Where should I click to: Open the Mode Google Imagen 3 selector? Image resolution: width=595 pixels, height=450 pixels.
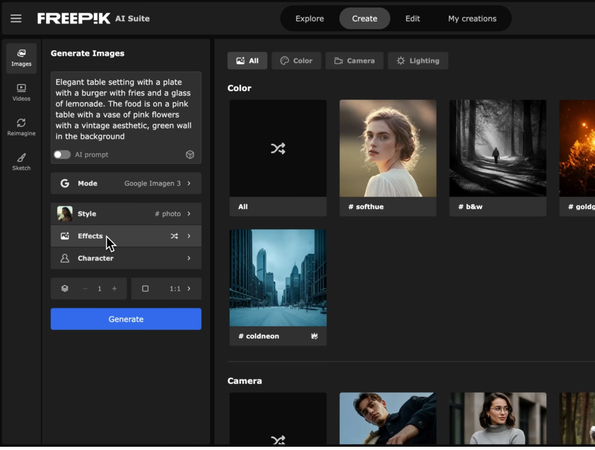[x=126, y=183]
